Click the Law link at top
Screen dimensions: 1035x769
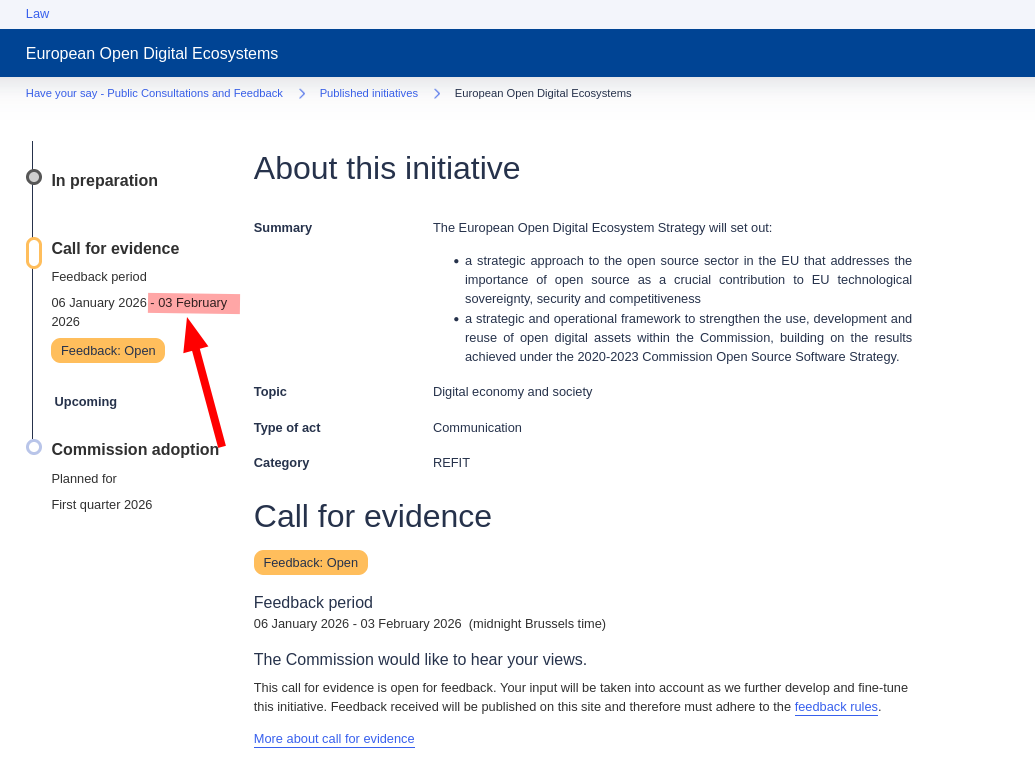click(x=37, y=14)
